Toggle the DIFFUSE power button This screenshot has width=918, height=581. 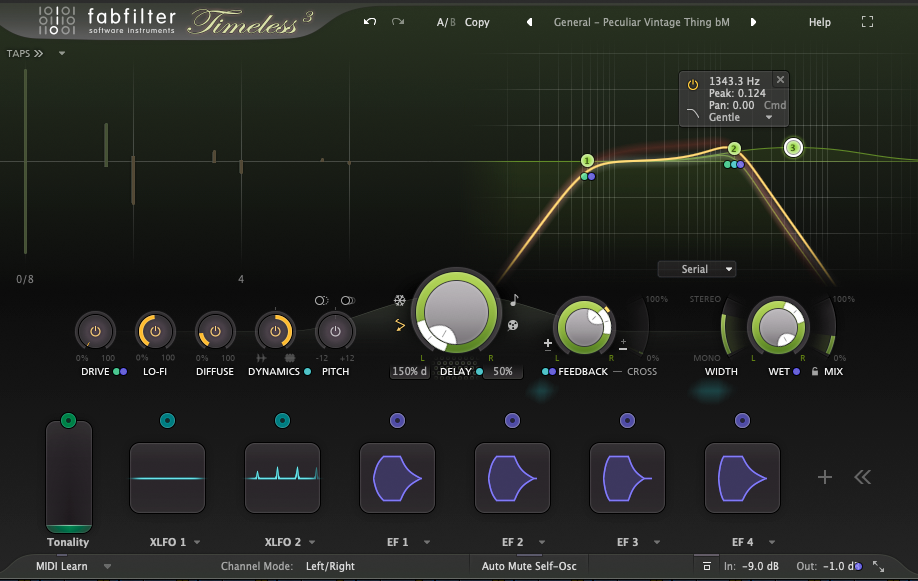pyautogui.click(x=215, y=331)
